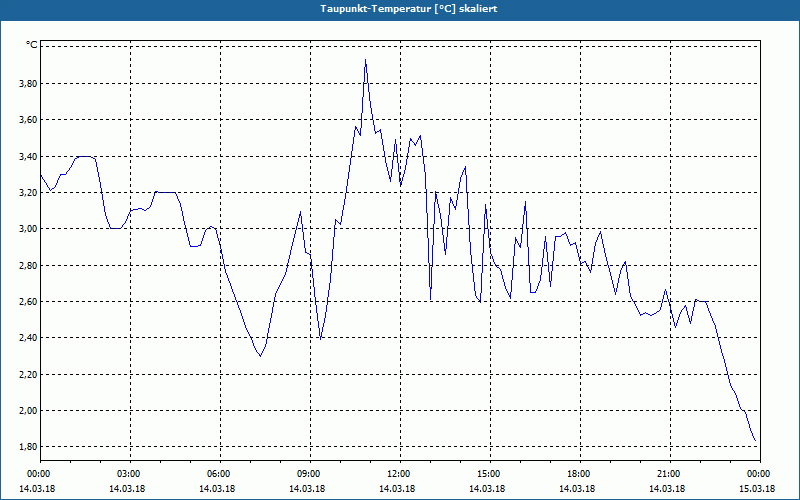Select the 14.03.18 date beneath 21:00
Viewport: 800px width, 500px height.
667,489
